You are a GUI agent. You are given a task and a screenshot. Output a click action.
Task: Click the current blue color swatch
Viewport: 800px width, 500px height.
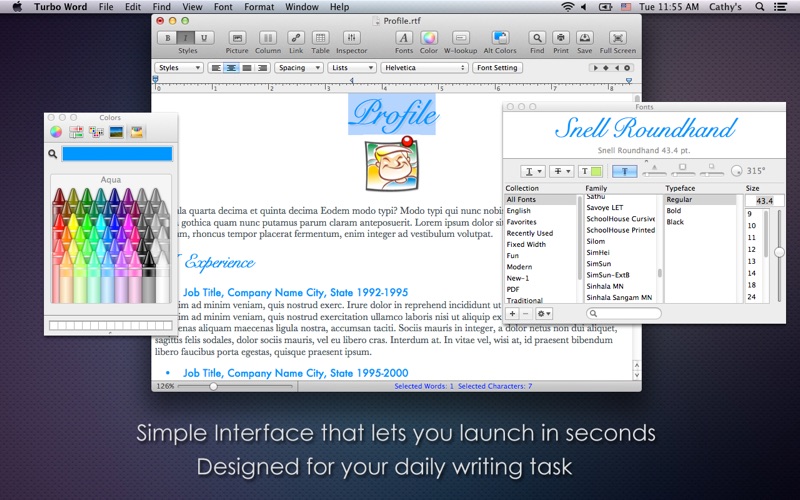pyautogui.click(x=117, y=154)
